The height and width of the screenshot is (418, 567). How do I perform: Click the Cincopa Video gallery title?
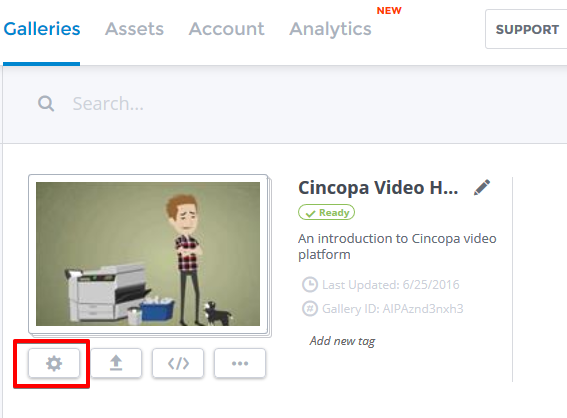tap(378, 188)
